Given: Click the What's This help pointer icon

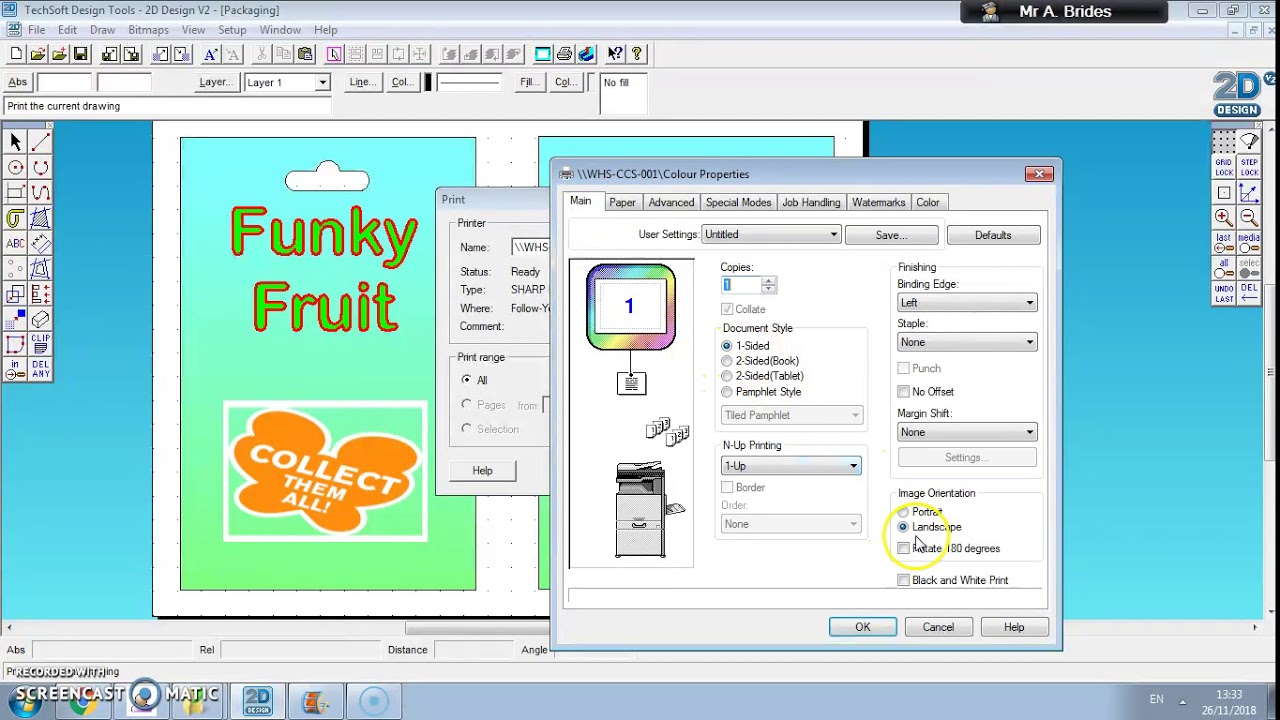Looking at the screenshot, I should point(615,54).
